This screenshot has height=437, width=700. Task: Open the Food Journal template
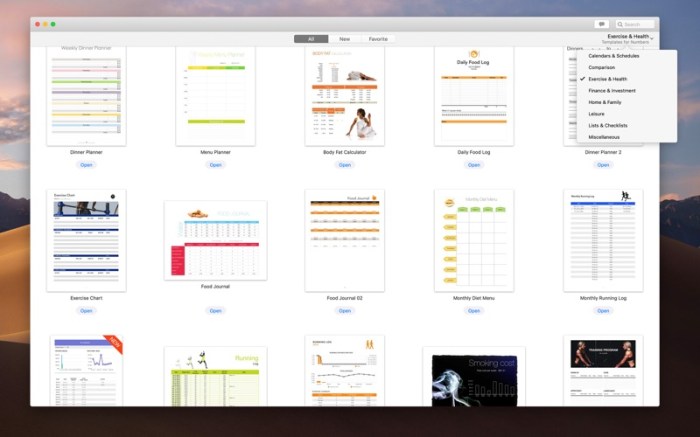point(216,311)
